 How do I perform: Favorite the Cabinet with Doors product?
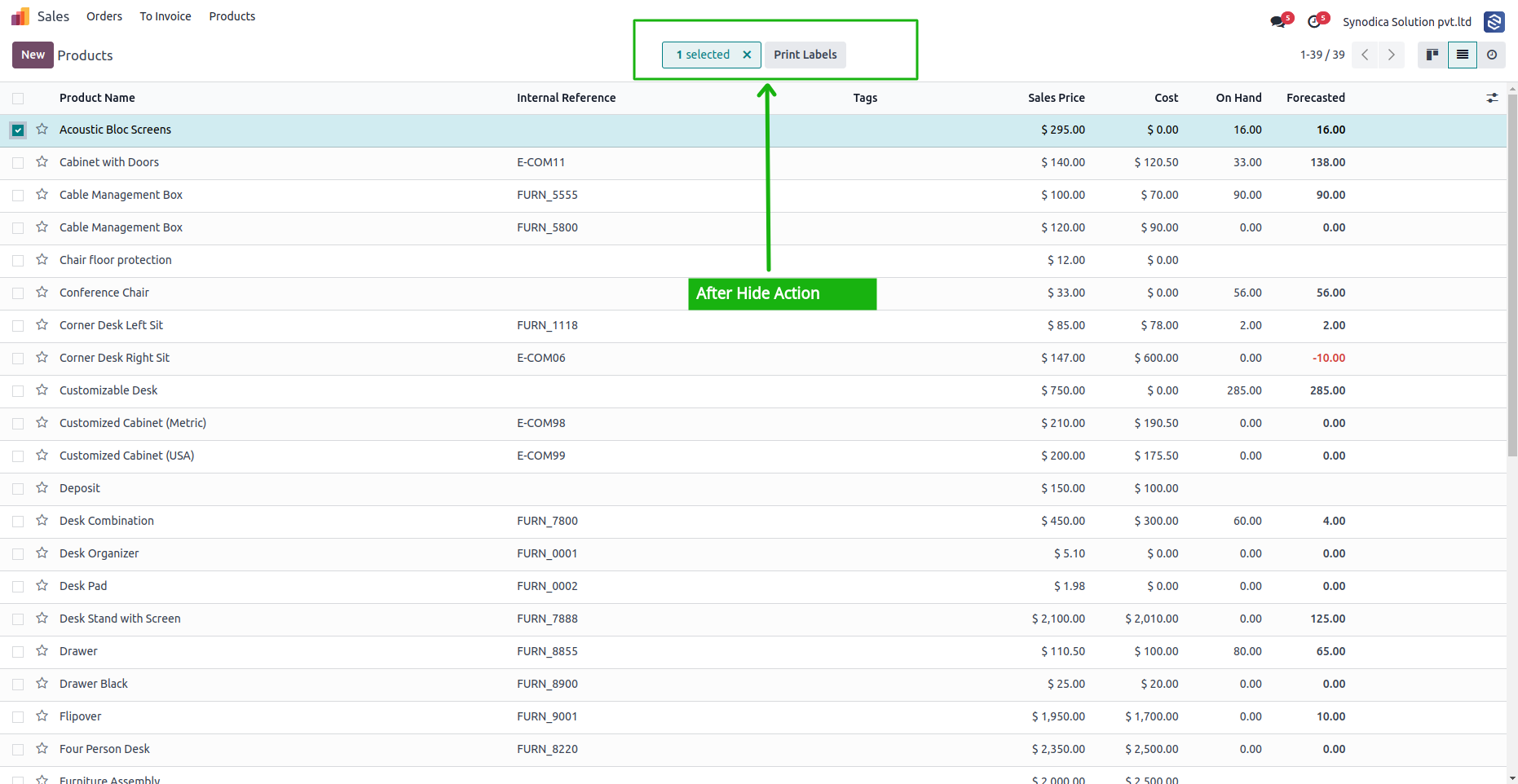point(42,162)
